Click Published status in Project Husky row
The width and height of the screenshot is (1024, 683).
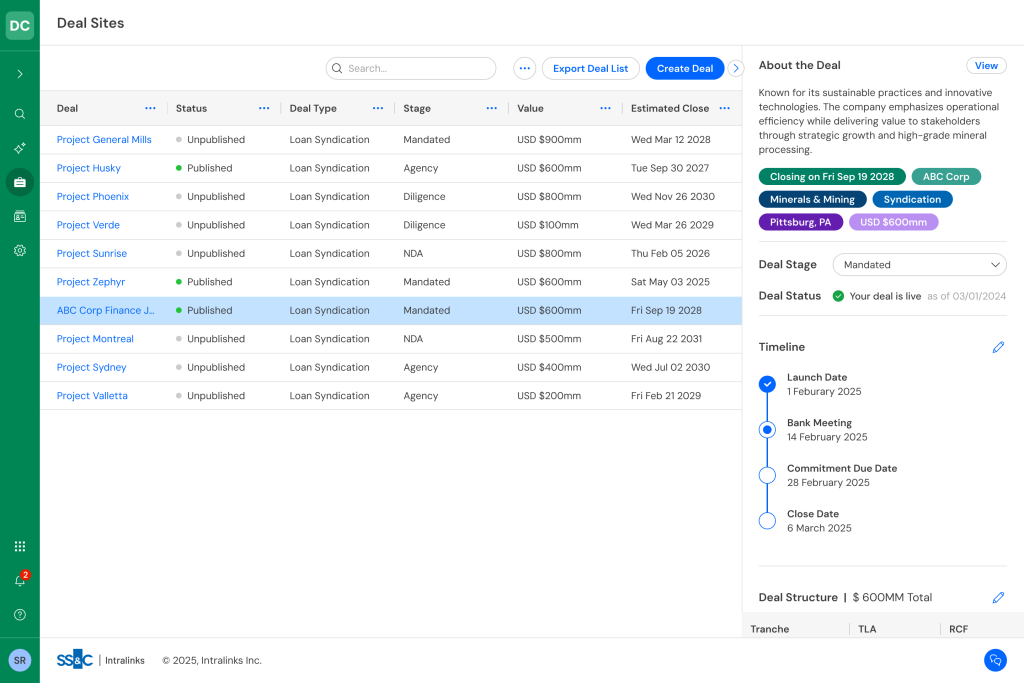204,168
